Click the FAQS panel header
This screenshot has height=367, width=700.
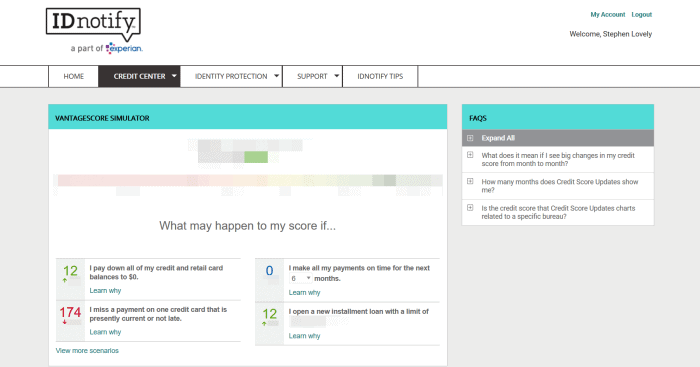click(x=558, y=117)
